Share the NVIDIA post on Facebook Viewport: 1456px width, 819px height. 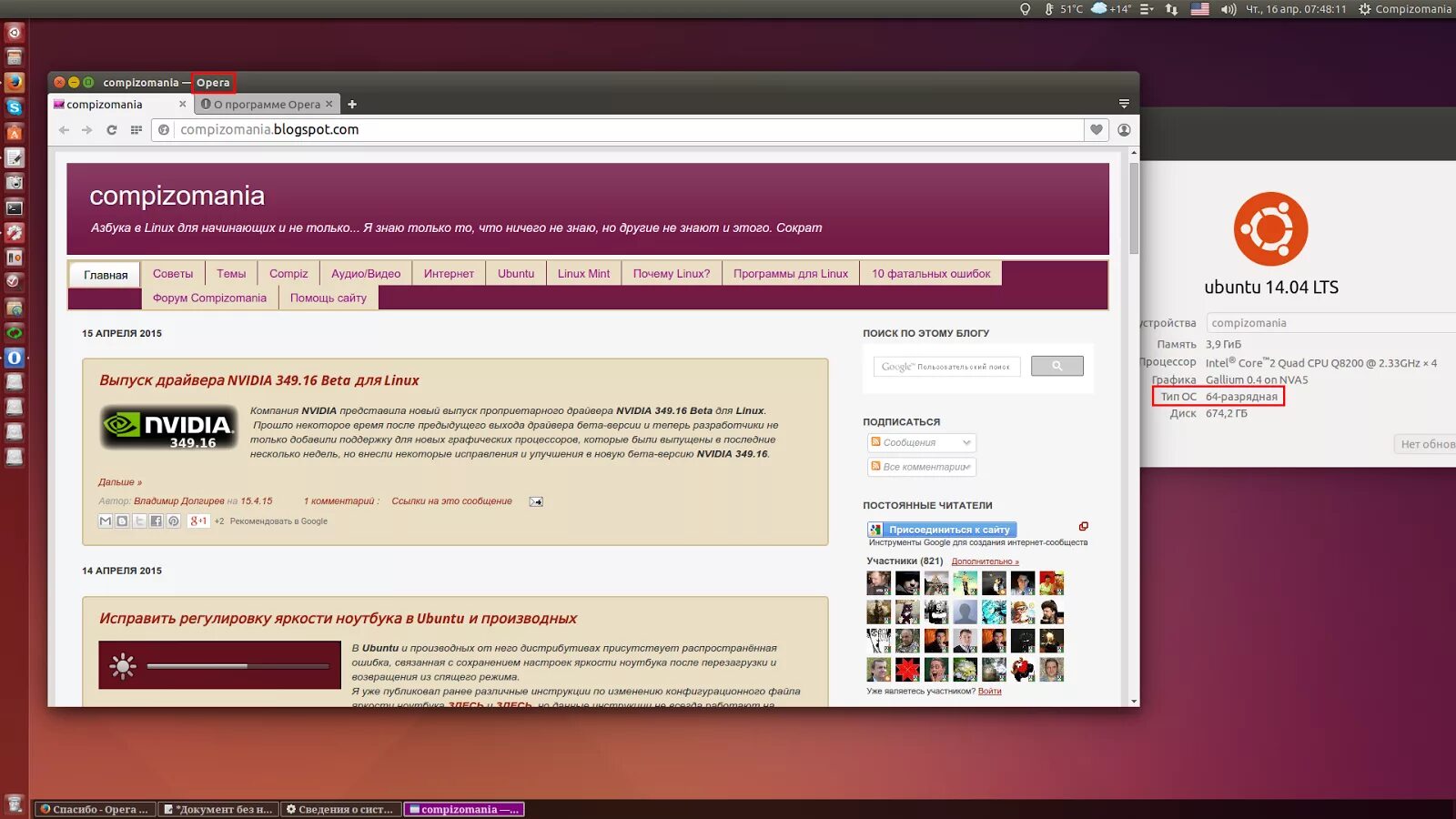157,521
